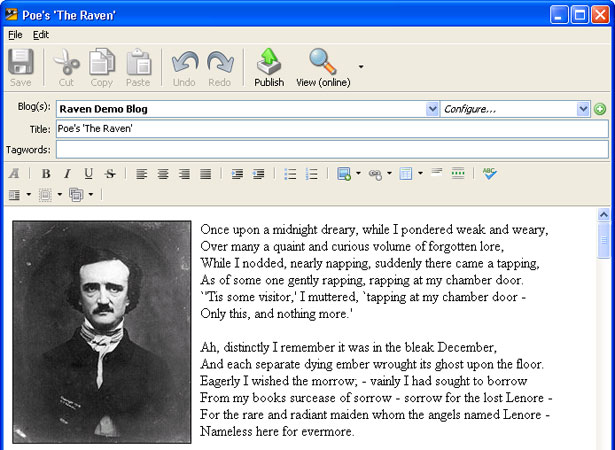This screenshot has height=450, width=615.
Task: Click the green add blog icon
Action: click(x=600, y=109)
